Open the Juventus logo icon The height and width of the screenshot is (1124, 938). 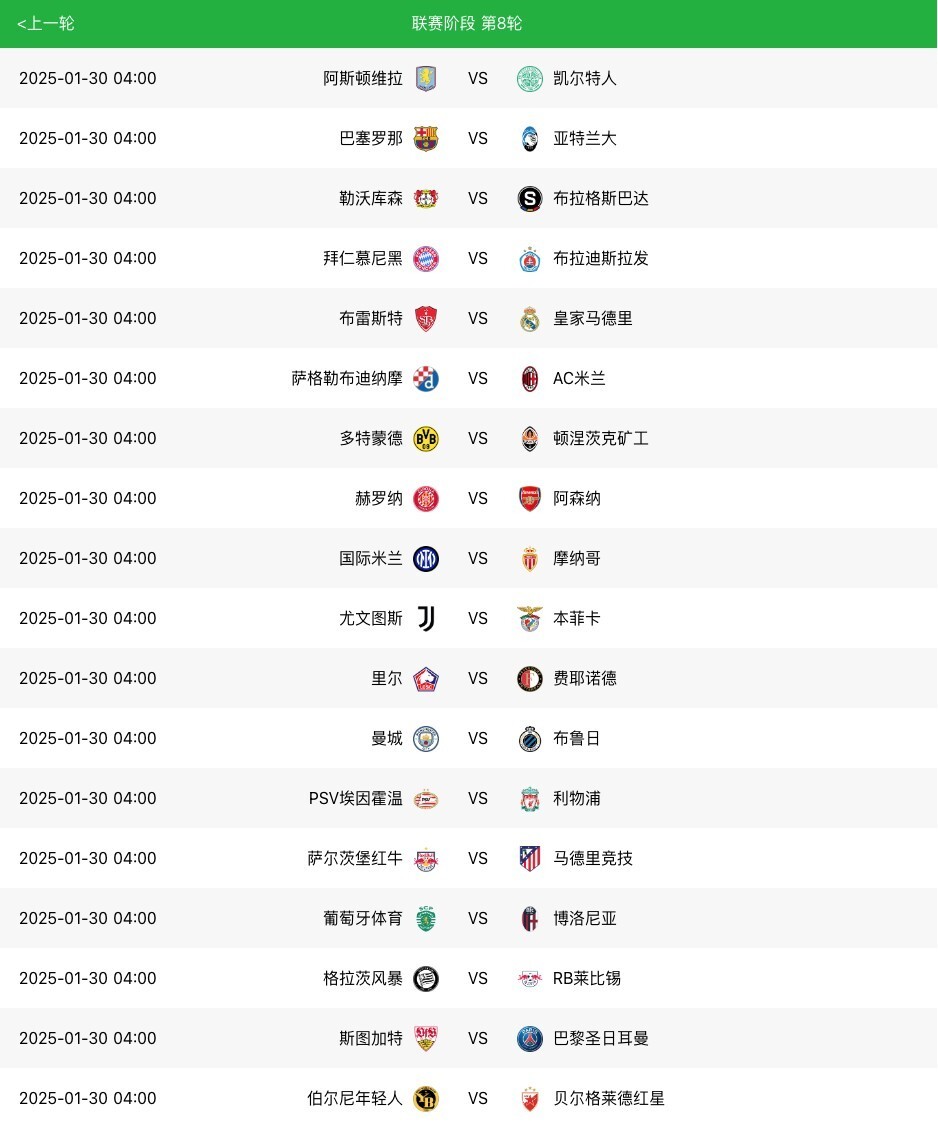coord(426,619)
